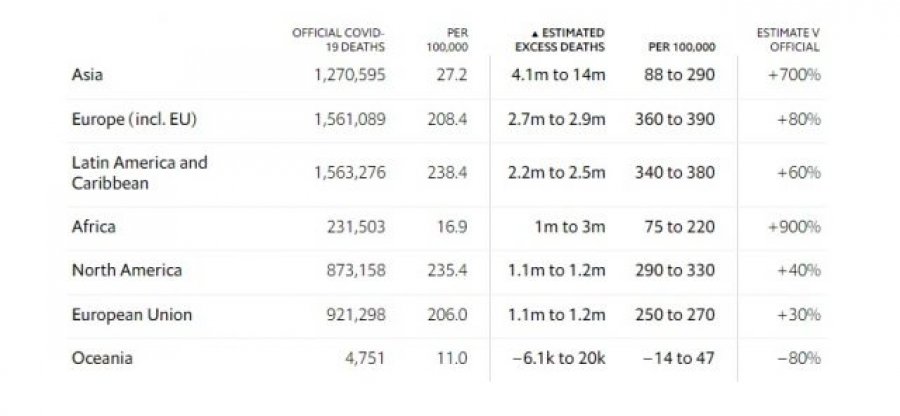Select the Latin America and Caribbean row
900x416 pixels.
(x=447, y=173)
